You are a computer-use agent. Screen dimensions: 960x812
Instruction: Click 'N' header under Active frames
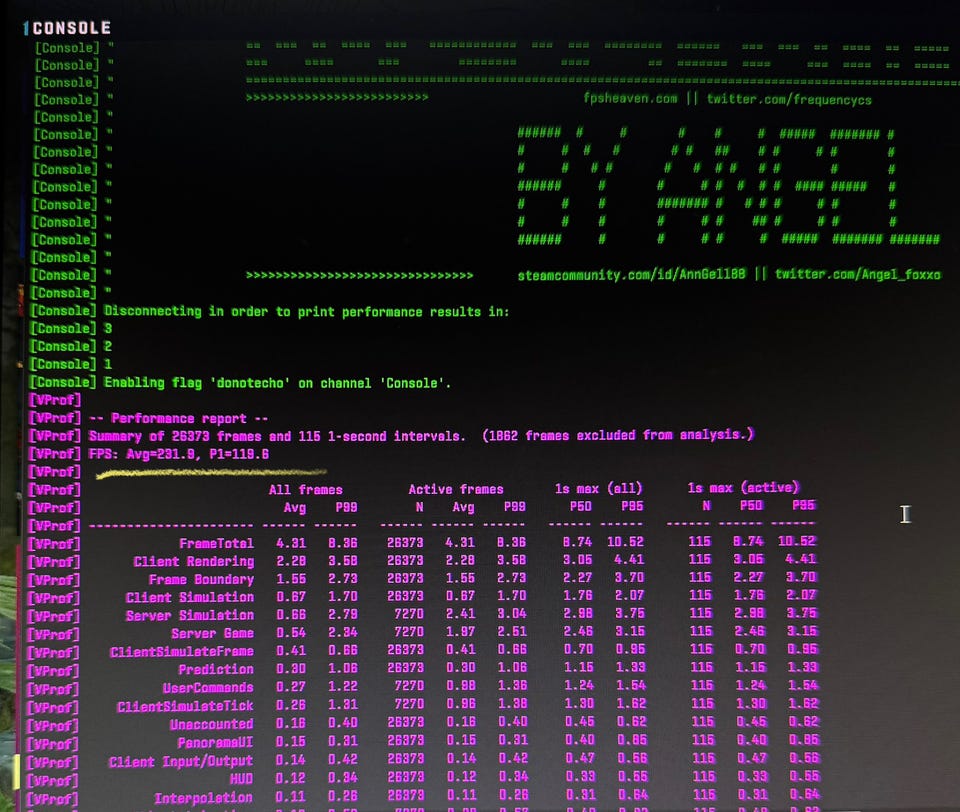point(419,507)
